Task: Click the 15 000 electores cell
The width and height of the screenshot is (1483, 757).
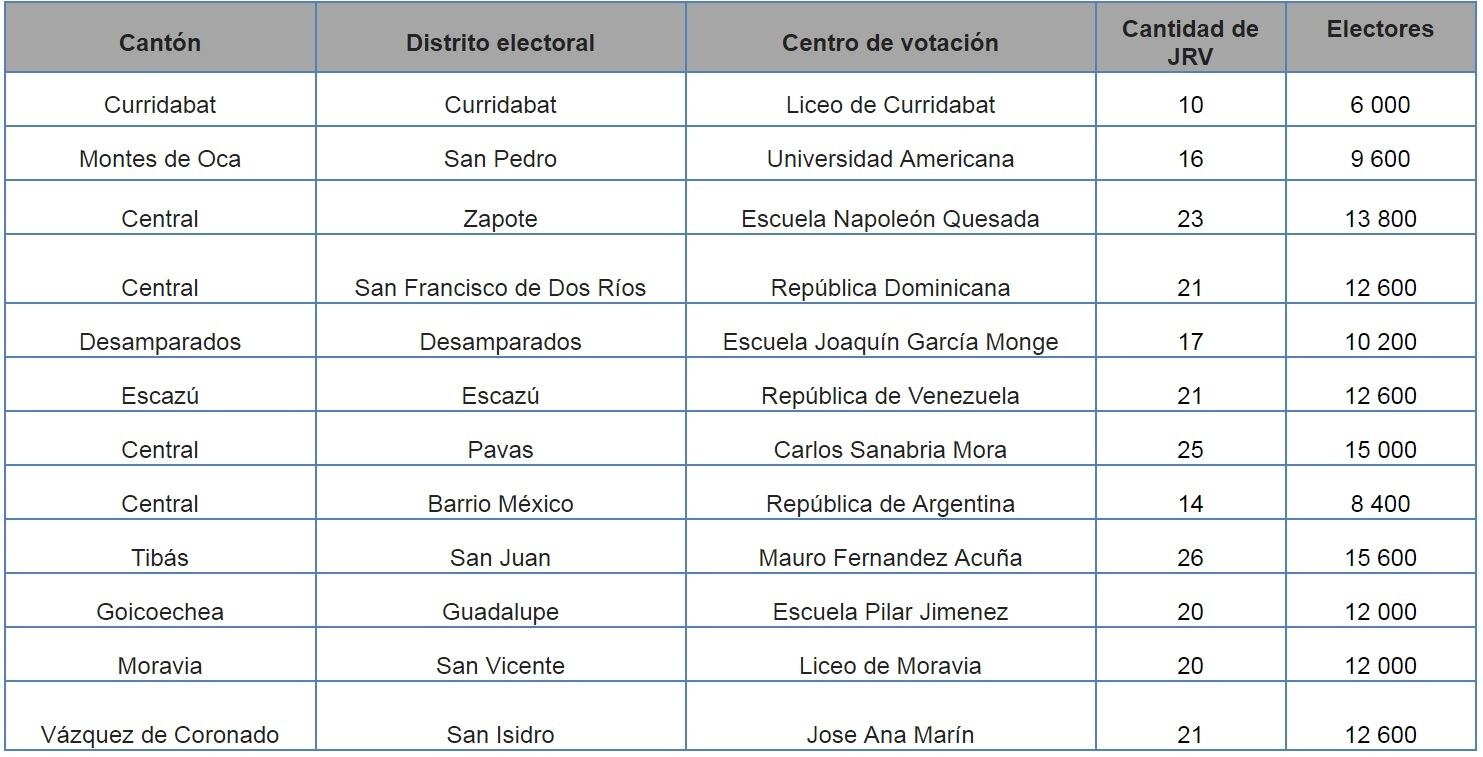Action: 1380,450
